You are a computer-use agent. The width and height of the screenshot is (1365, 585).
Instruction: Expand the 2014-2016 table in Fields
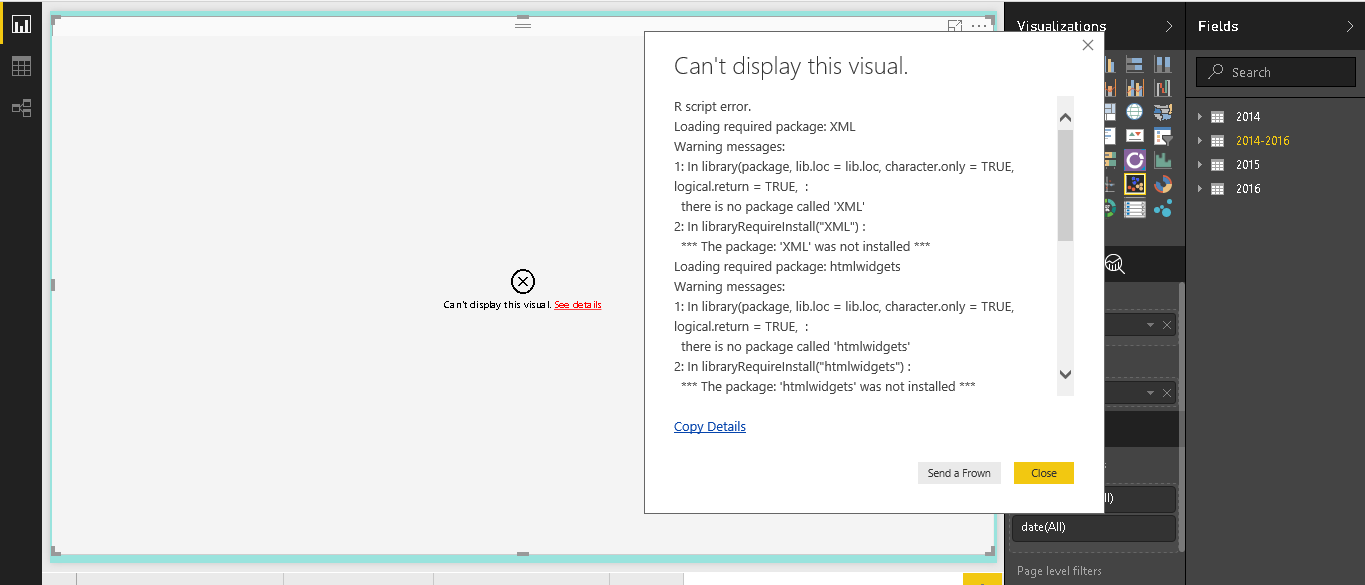(x=1200, y=140)
